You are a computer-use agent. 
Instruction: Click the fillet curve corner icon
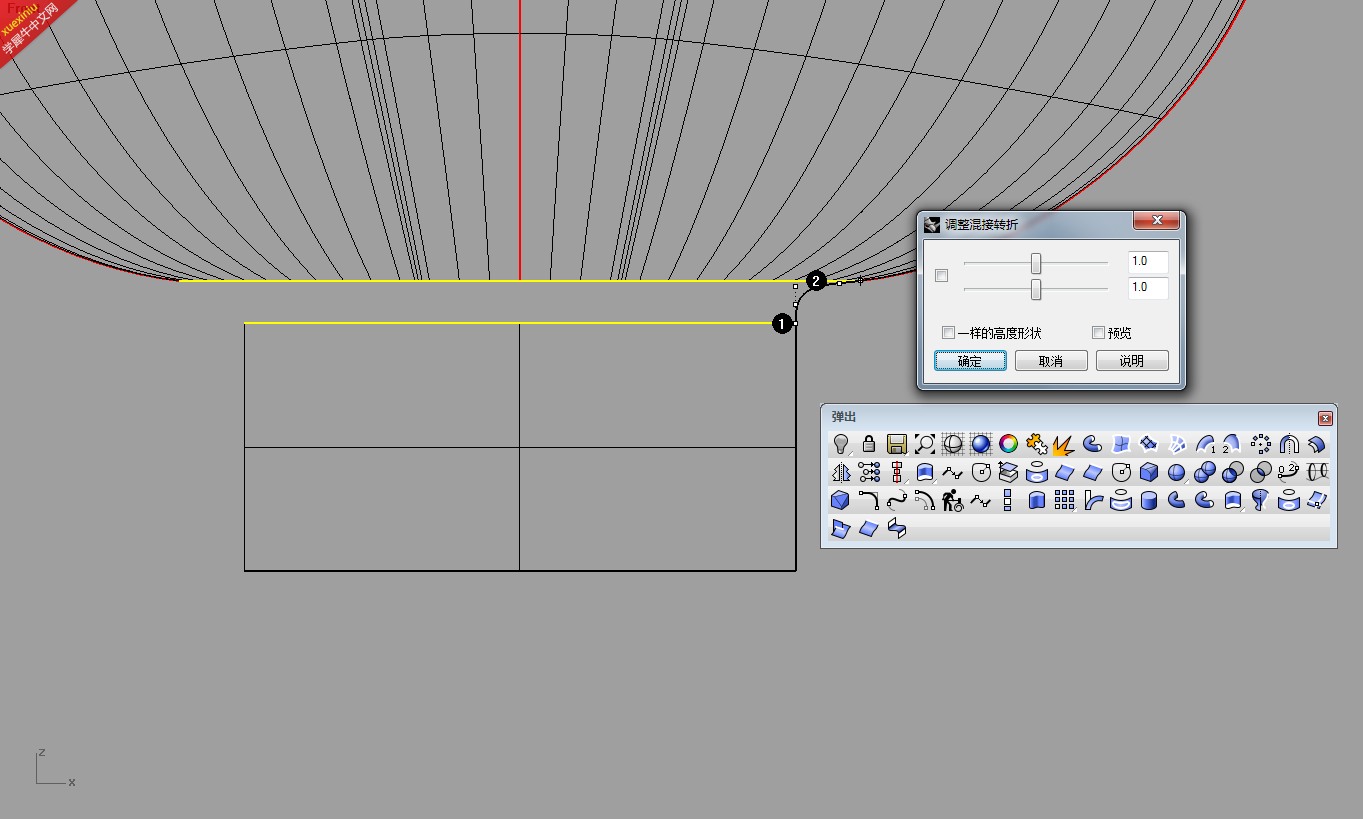[x=869, y=500]
